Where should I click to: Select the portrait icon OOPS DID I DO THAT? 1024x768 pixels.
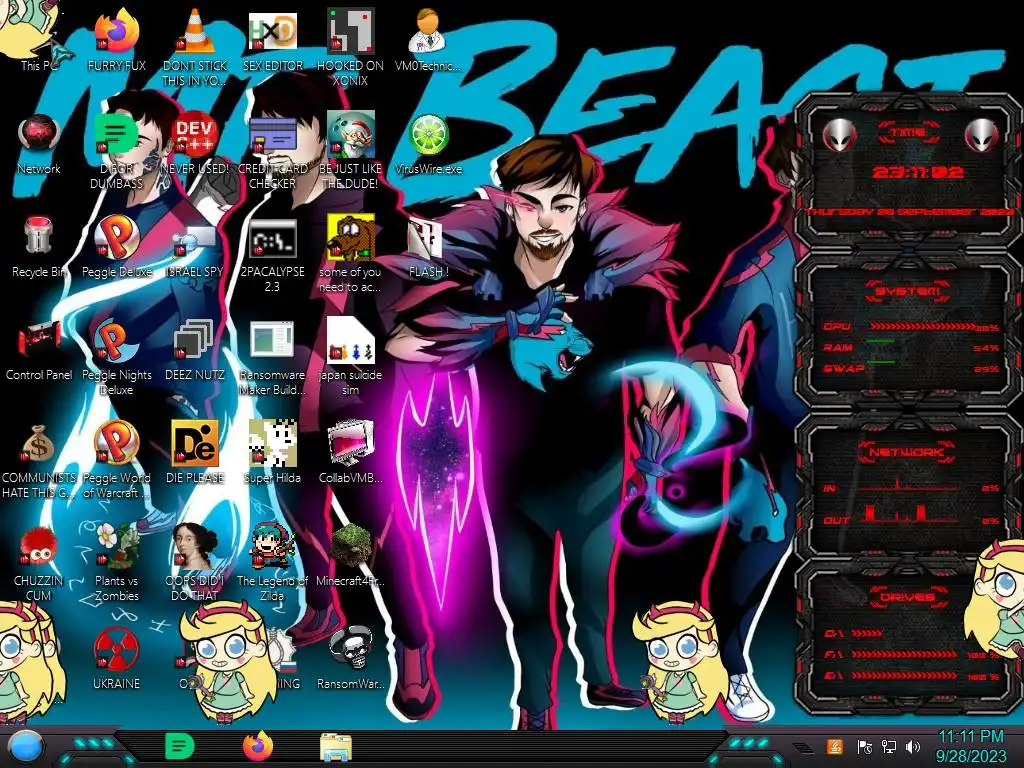[195, 545]
